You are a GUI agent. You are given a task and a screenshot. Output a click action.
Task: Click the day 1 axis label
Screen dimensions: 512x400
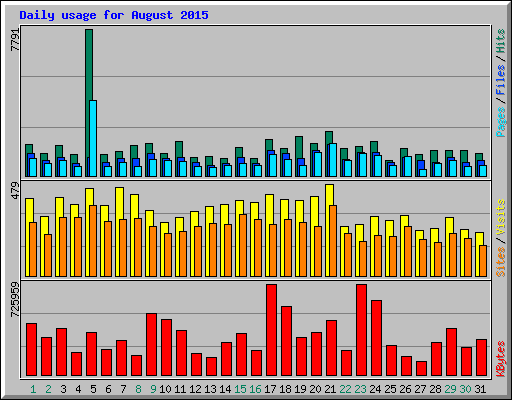(x=33, y=389)
